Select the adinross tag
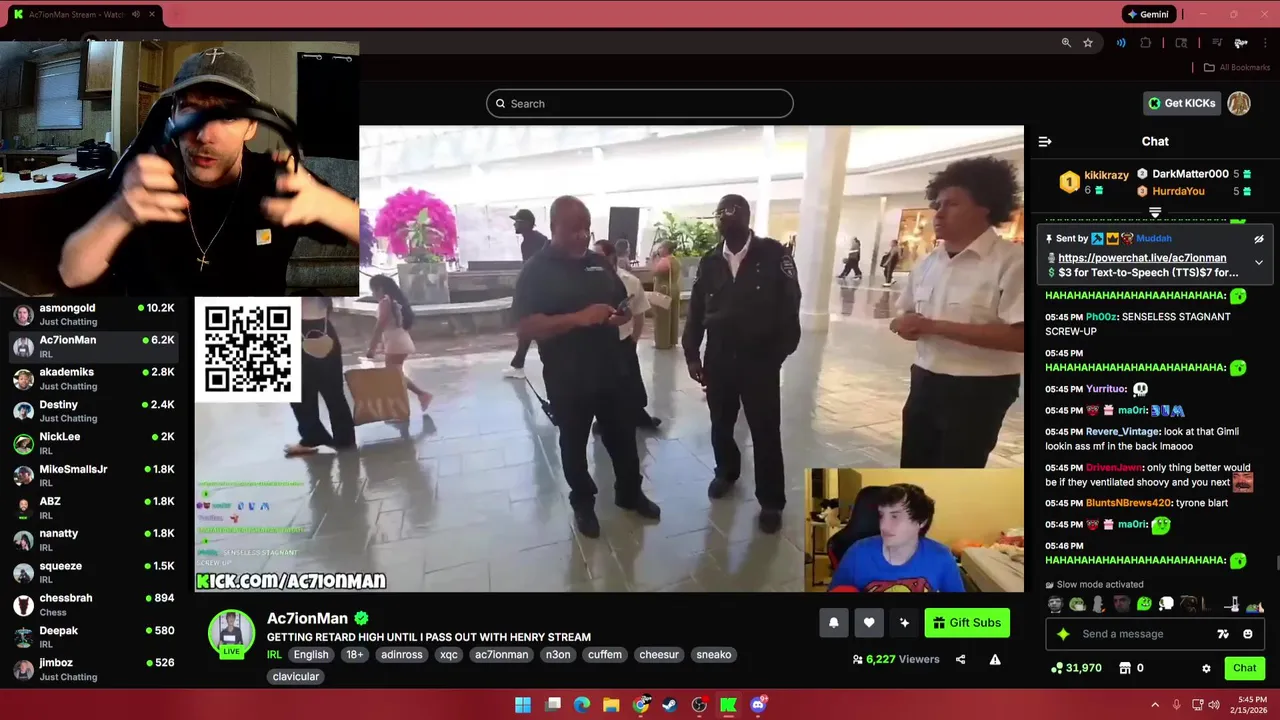The height and width of the screenshot is (720, 1280). (402, 655)
